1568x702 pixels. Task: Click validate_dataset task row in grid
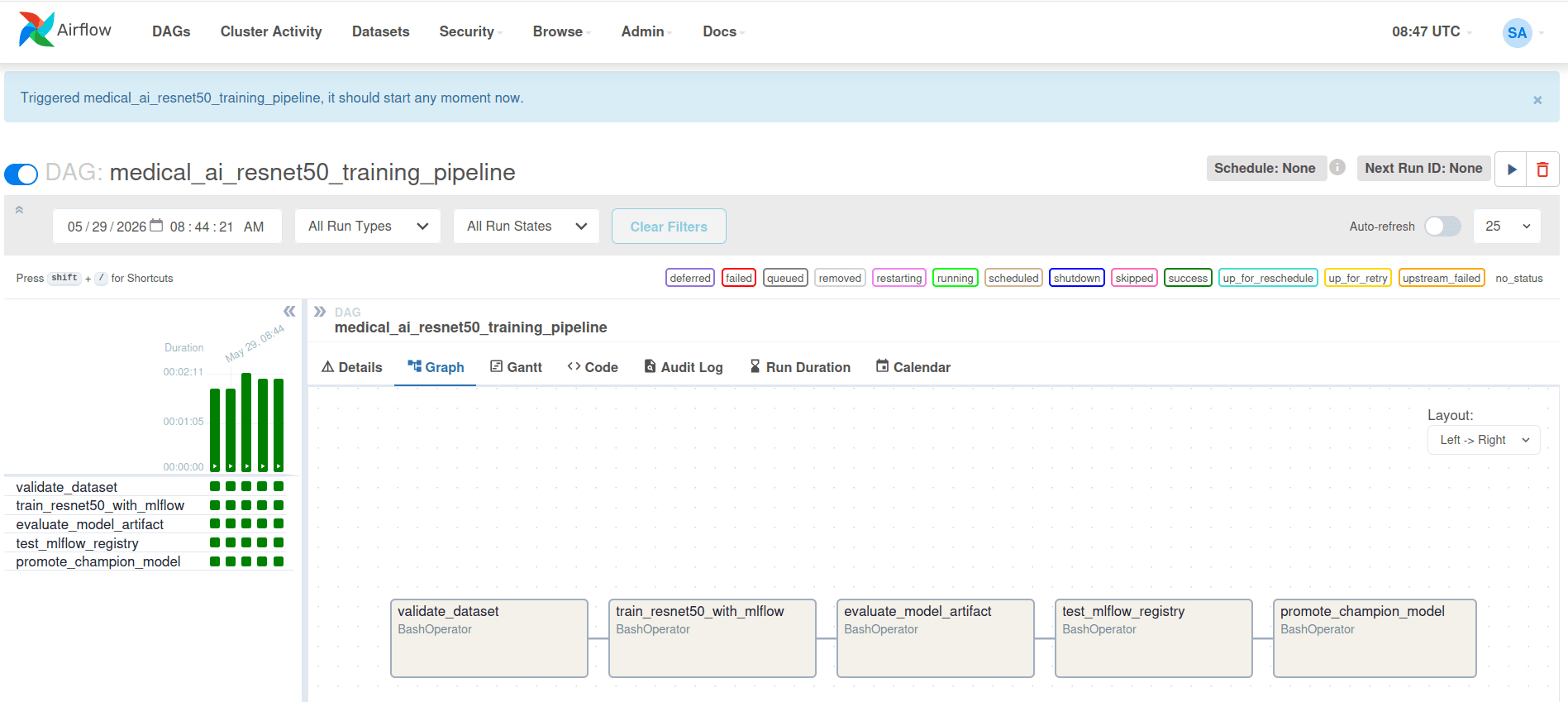tap(149, 486)
